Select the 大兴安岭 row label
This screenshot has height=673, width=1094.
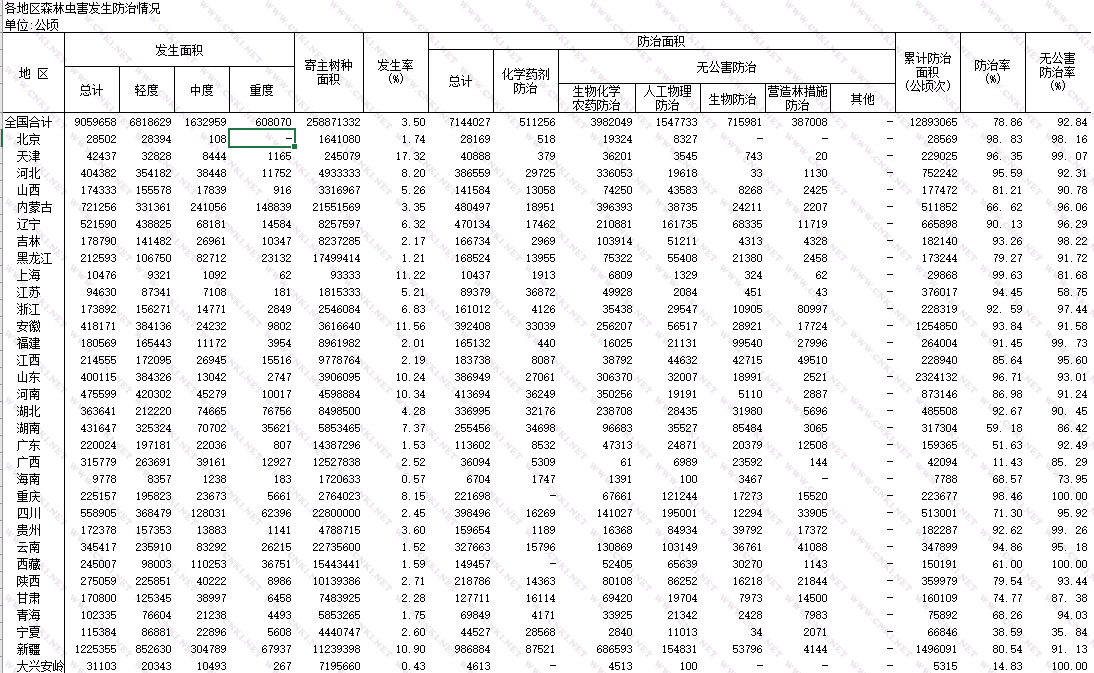tap(40, 666)
